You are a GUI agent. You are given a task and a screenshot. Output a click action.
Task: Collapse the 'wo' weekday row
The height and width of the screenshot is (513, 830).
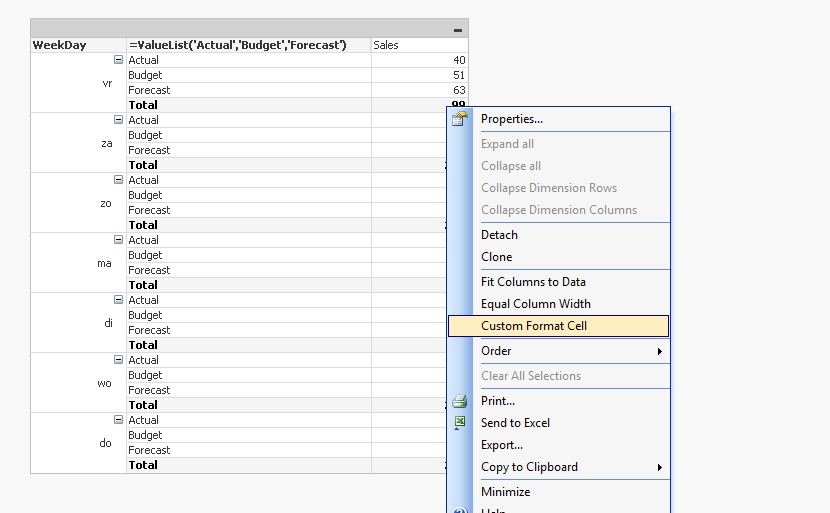pos(120,360)
